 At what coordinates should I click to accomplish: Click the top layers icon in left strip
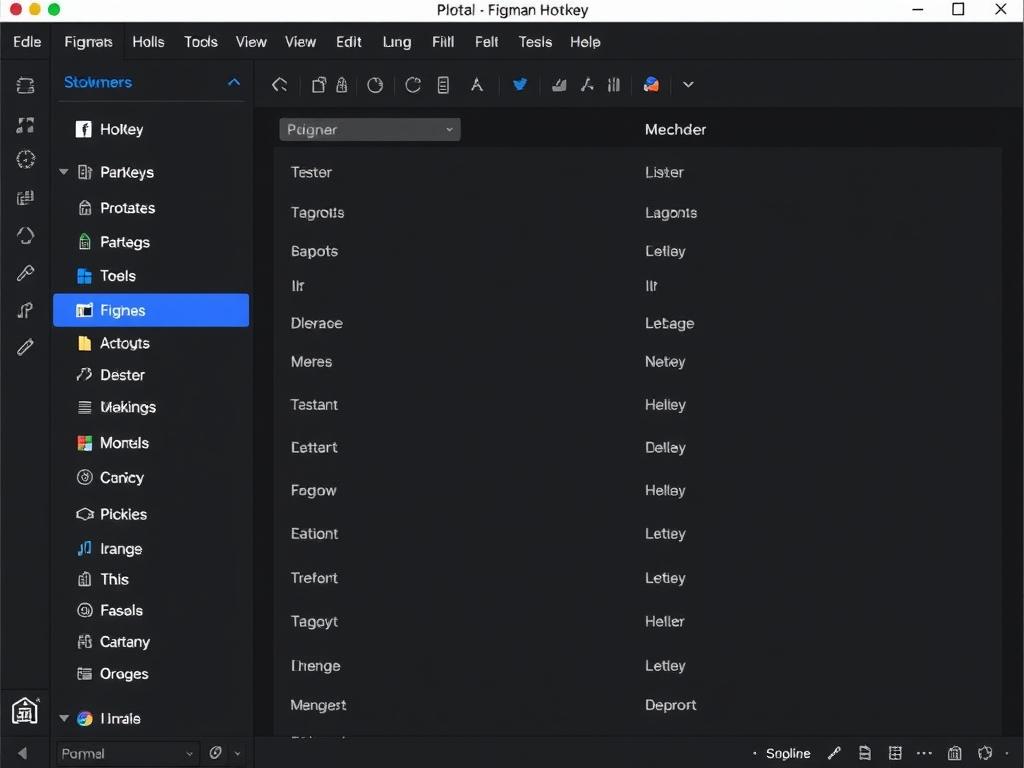tap(25, 86)
